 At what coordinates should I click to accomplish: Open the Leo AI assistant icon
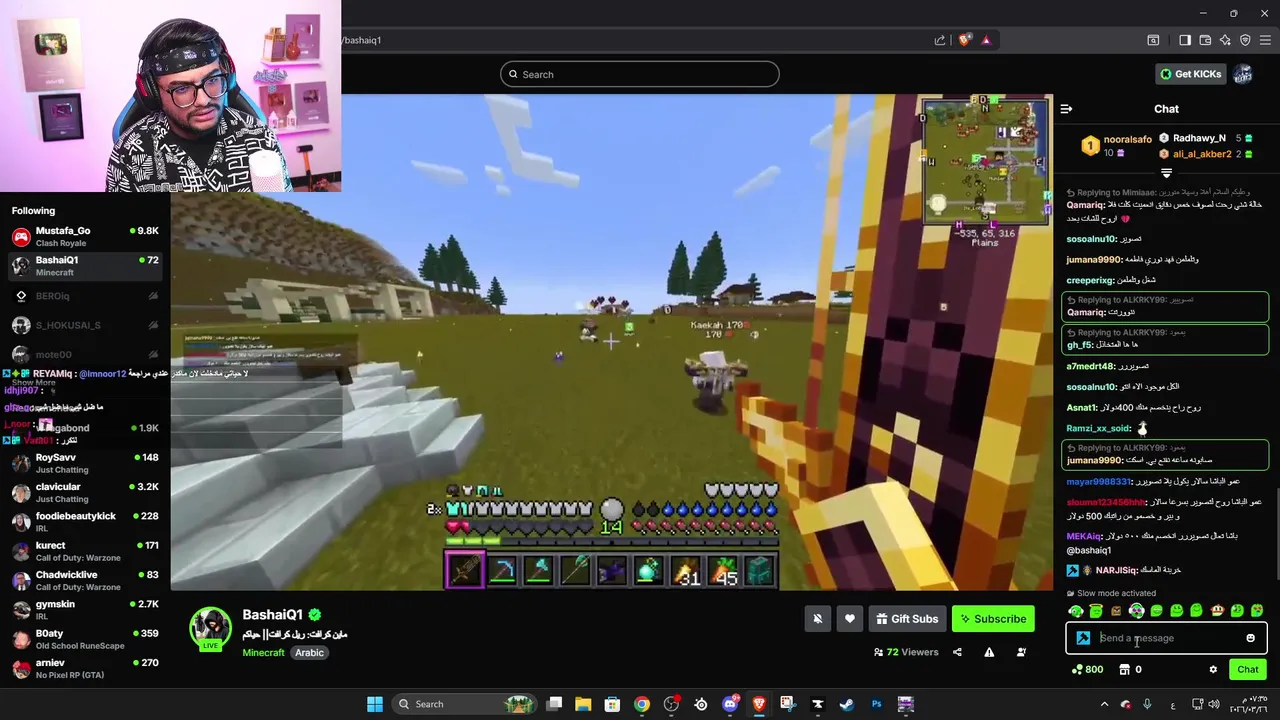(x=1225, y=40)
